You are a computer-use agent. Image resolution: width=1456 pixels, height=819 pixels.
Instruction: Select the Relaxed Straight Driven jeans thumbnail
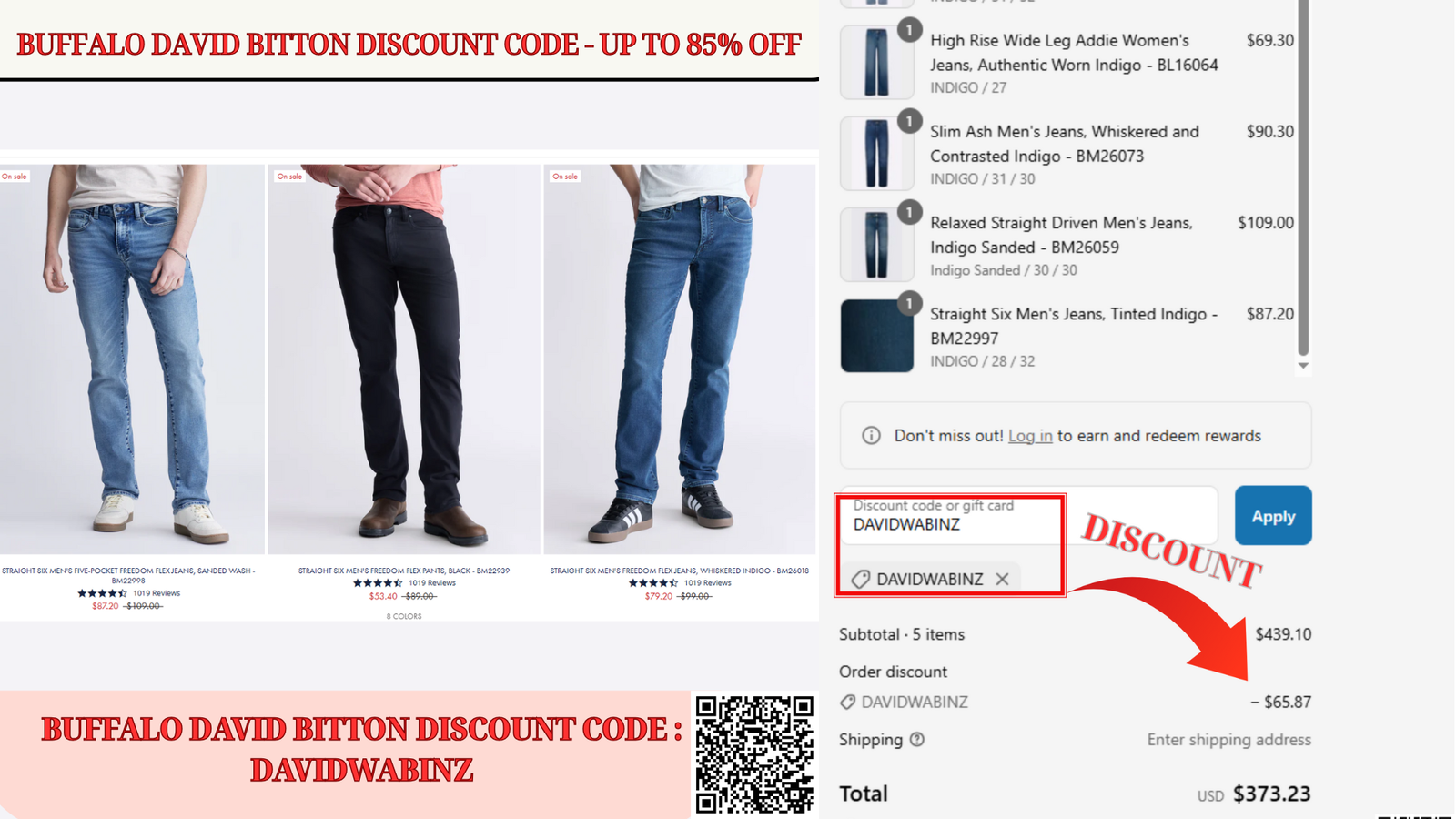coord(876,244)
